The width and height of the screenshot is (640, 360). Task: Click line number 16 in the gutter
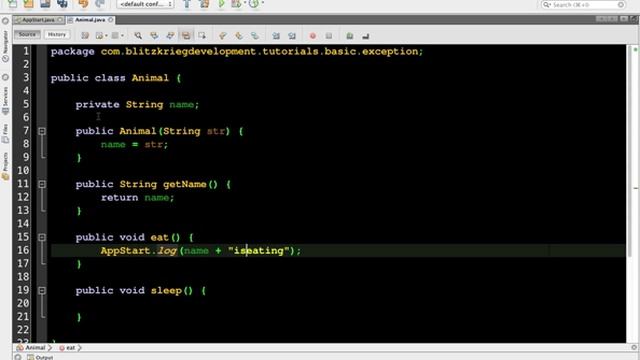tap(23, 250)
